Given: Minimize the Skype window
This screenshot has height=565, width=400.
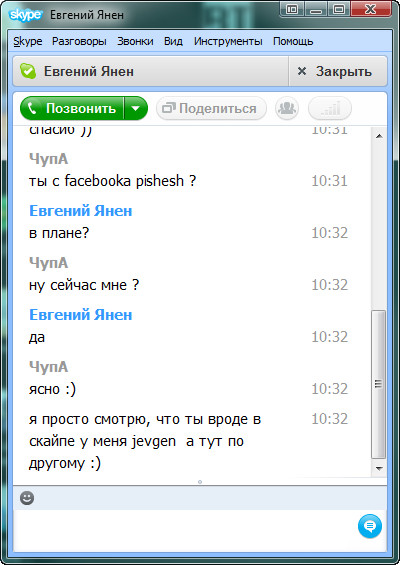Looking at the screenshot, I should click(316, 9).
